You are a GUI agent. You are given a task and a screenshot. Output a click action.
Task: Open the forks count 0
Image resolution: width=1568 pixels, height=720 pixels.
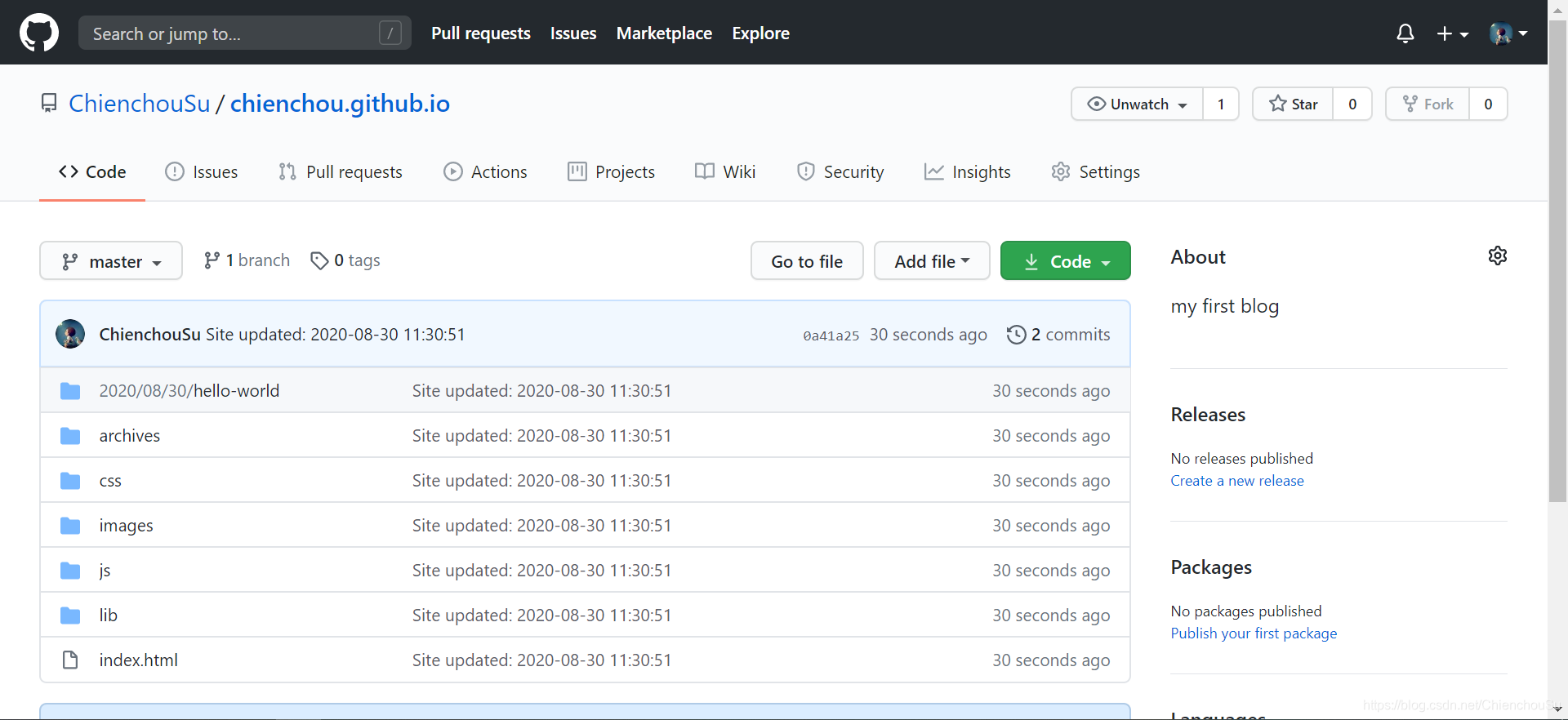[x=1488, y=104]
